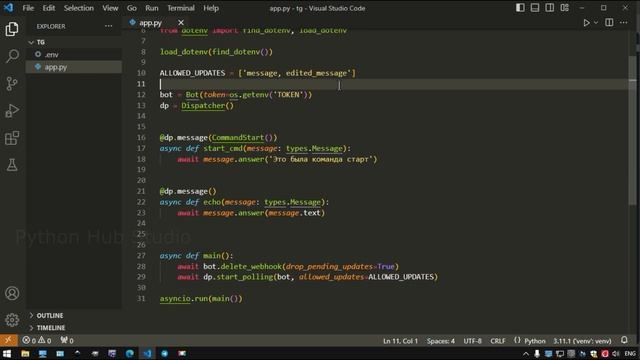Open the Go menu
Screen dimensions: 640x360
pyautogui.click(x=131, y=8)
